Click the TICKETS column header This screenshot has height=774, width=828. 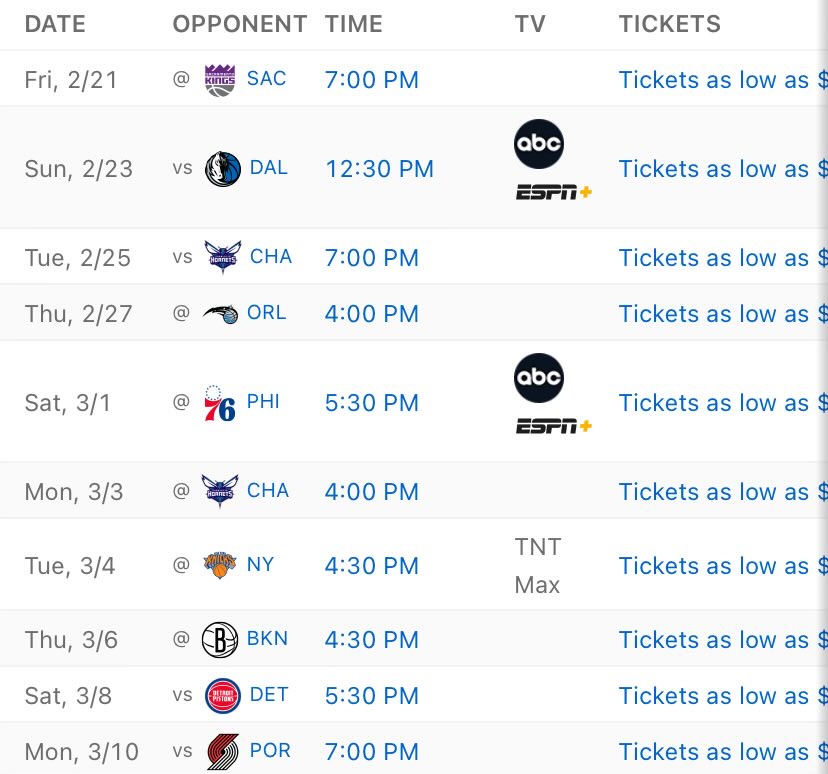point(670,24)
